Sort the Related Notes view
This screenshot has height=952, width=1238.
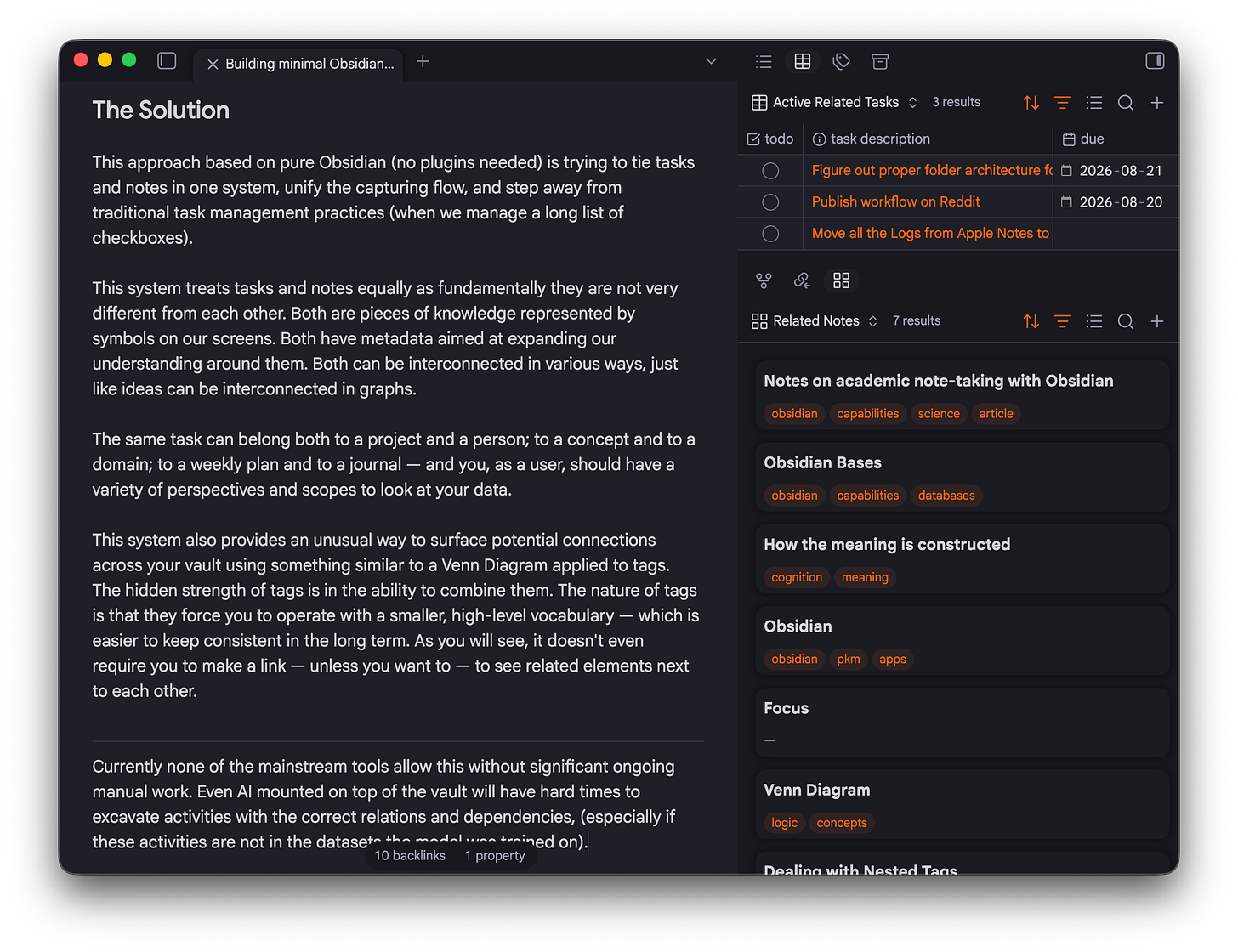pyautogui.click(x=1031, y=321)
